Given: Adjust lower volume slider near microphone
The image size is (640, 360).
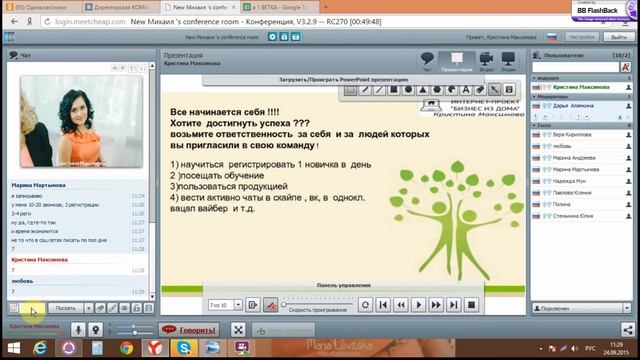Looking at the screenshot, I should pos(134,333).
